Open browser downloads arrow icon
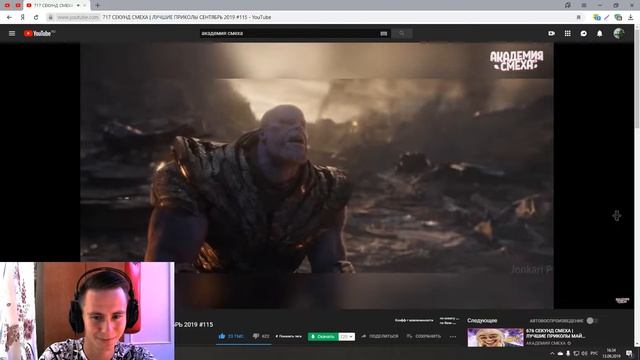 tap(631, 17)
